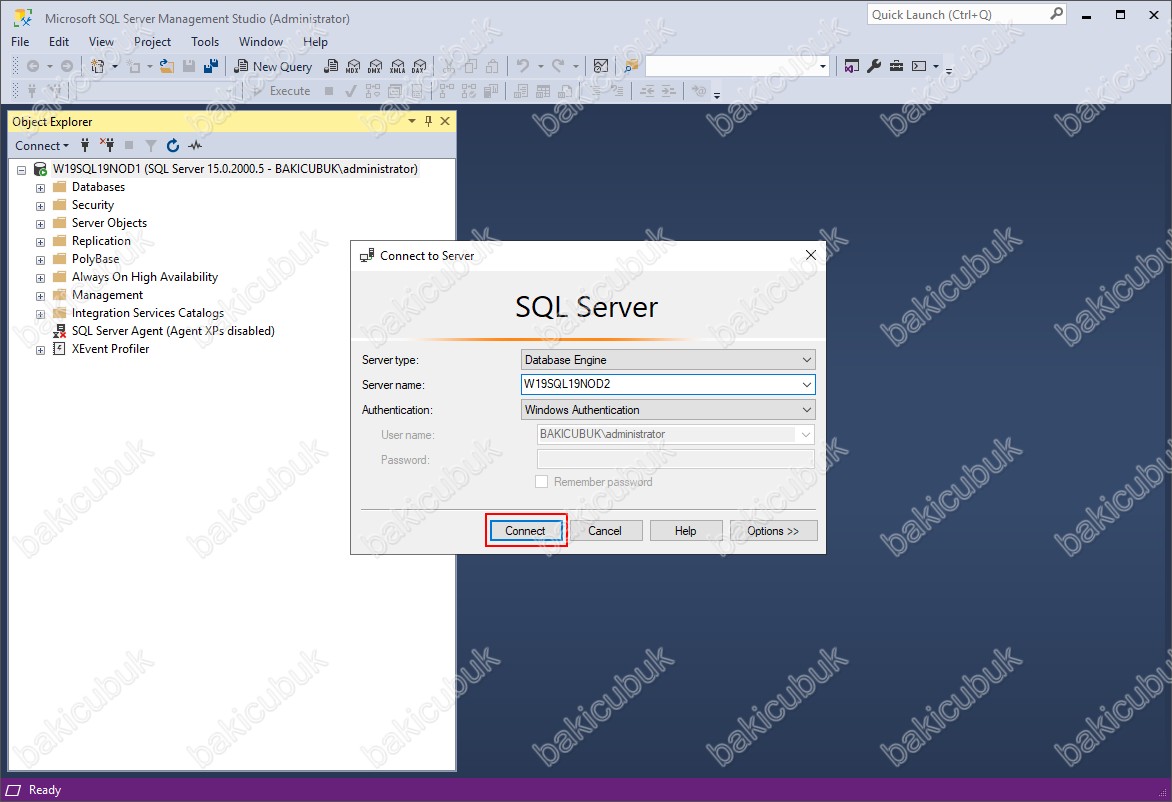Open the Server name dropdown arrow
This screenshot has width=1172, height=802.
(806, 384)
